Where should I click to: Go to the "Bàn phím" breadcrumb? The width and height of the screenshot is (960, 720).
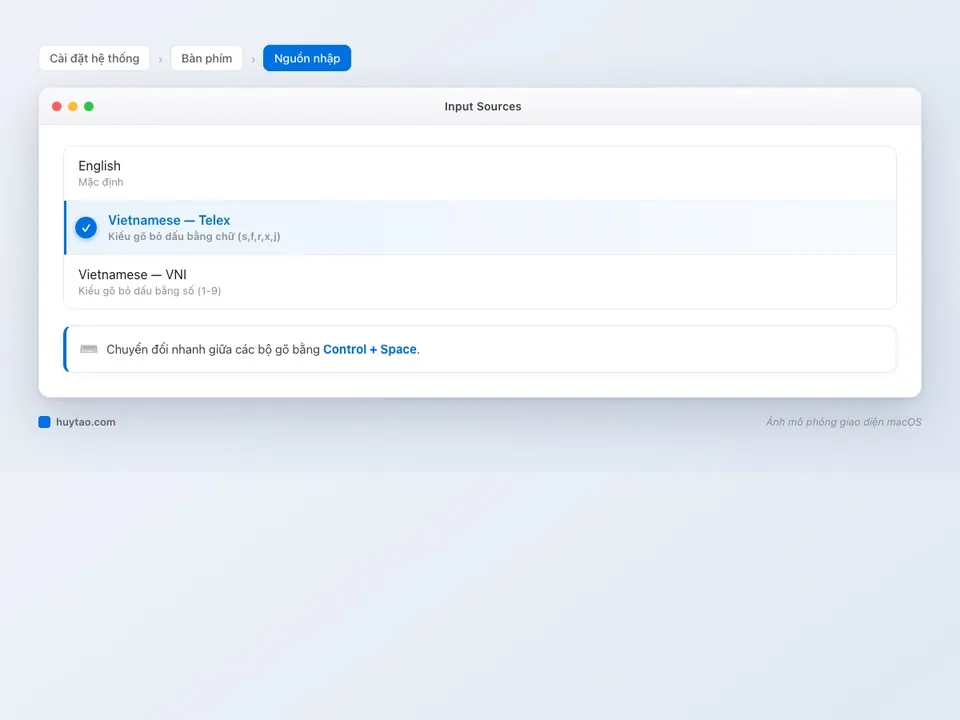(x=206, y=58)
